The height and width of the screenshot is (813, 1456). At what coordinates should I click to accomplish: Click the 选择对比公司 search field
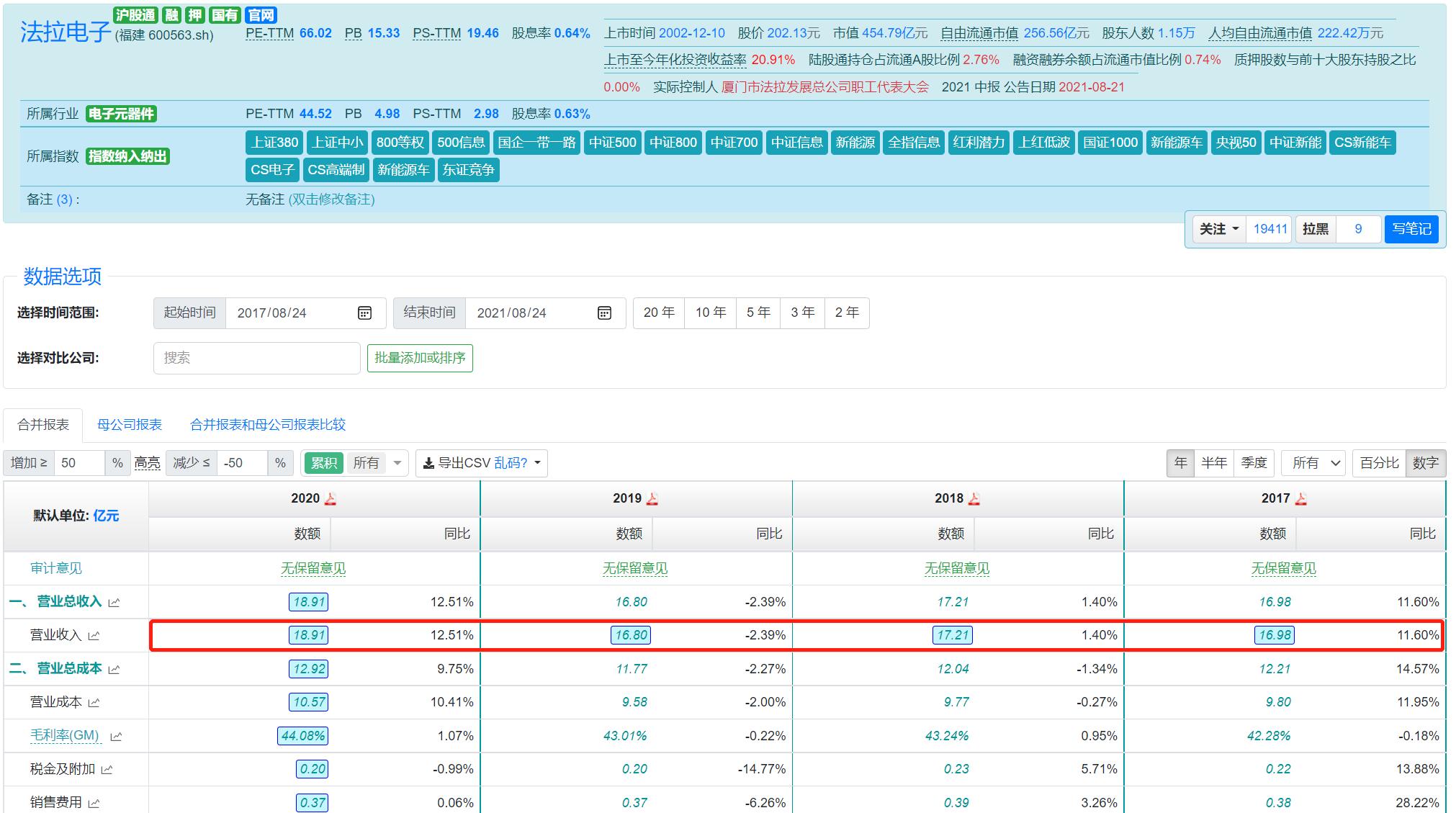[x=256, y=358]
